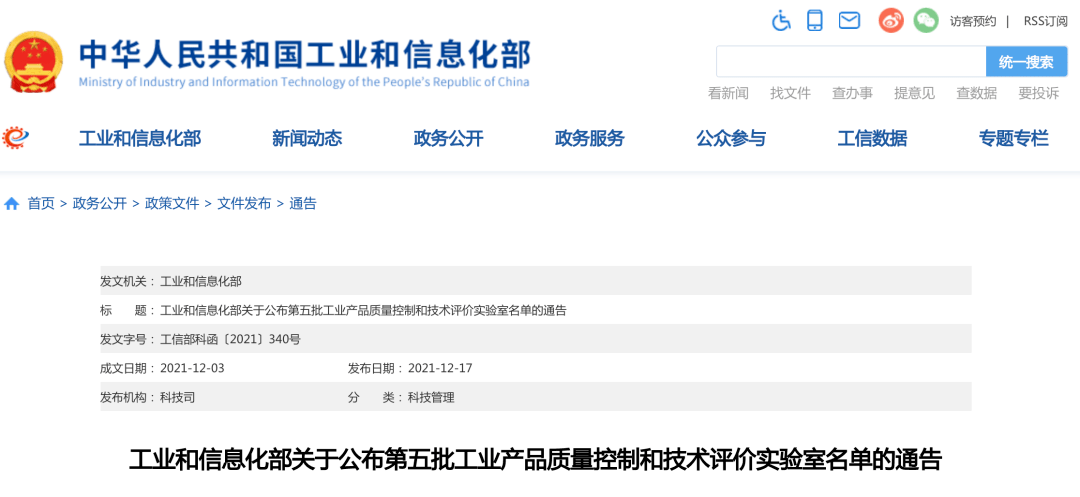The image size is (1080, 497).
Task: Select the 政务服务 menu item
Action: pos(589,139)
